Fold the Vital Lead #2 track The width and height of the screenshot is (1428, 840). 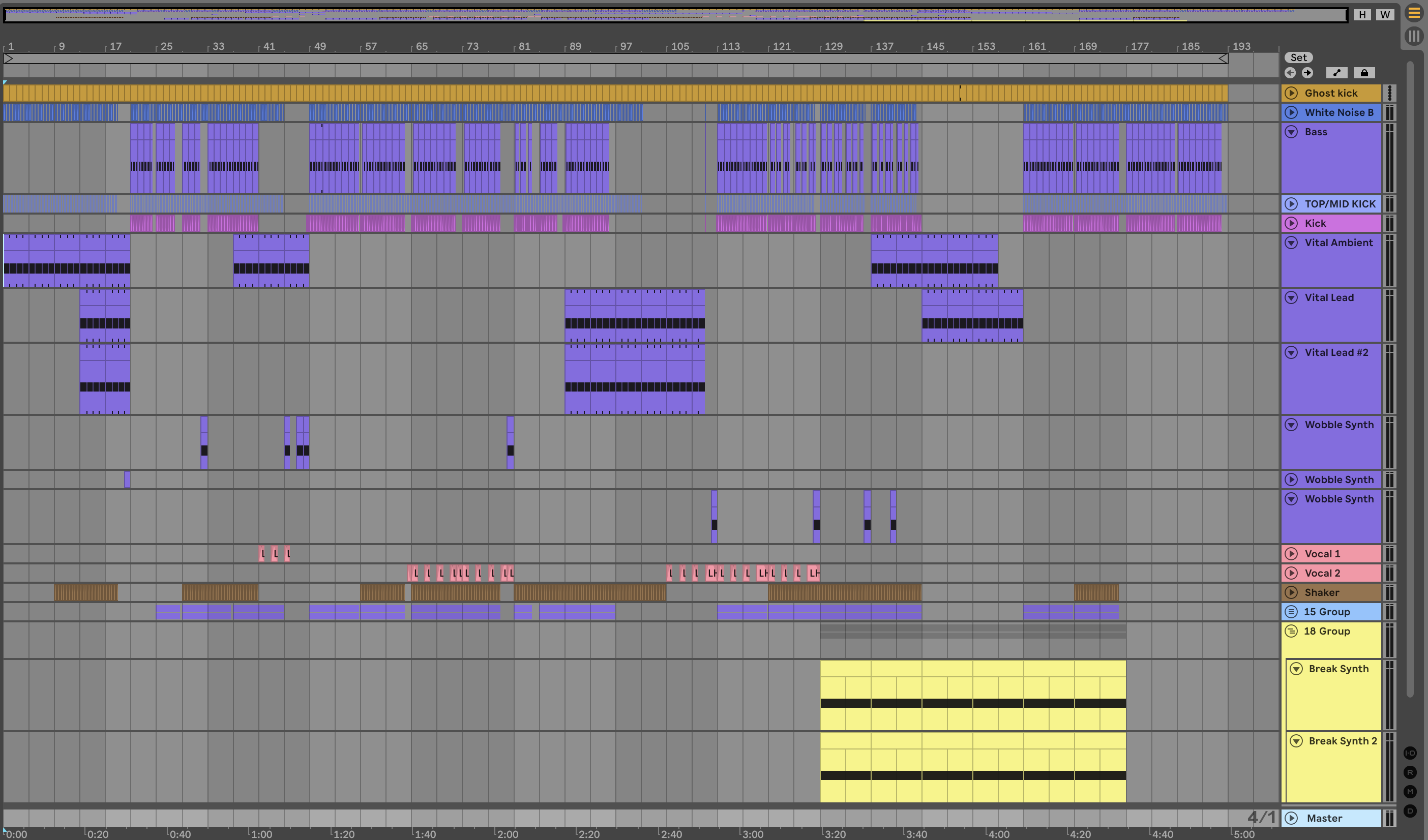tap(1291, 352)
